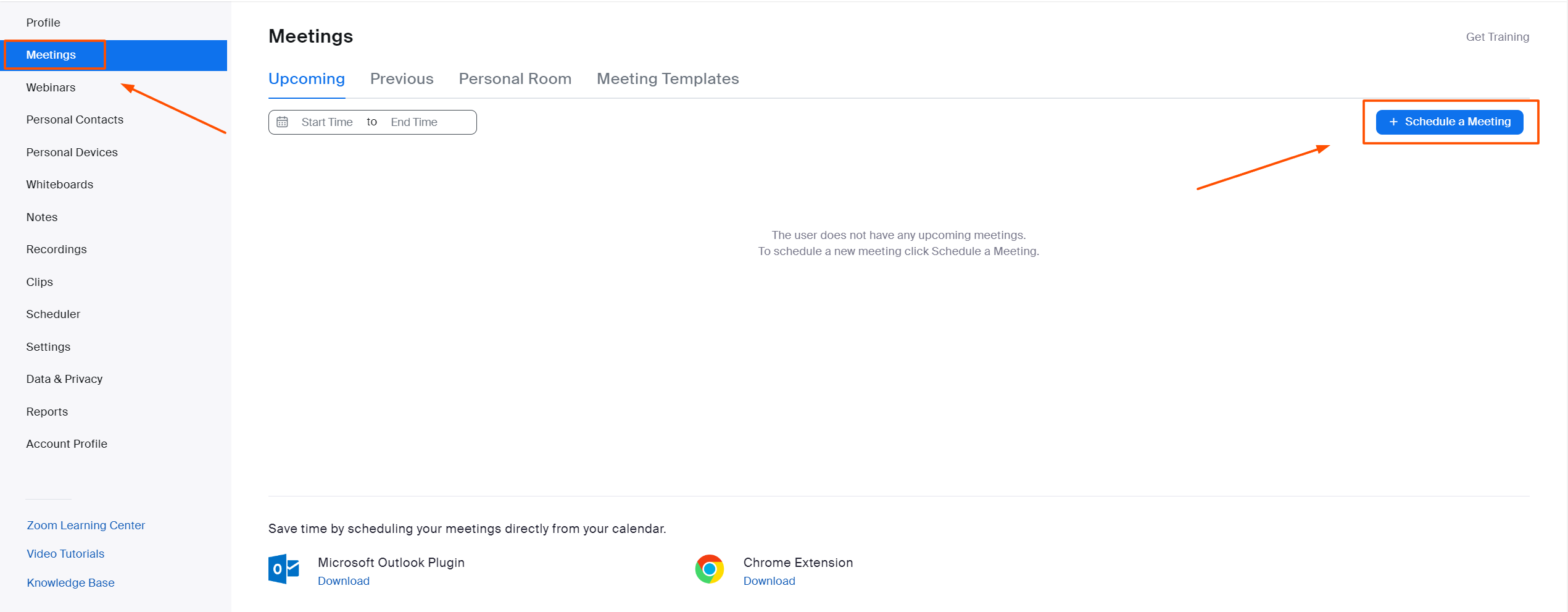Switch to the Personal Room tab
1568x612 pixels.
(515, 79)
